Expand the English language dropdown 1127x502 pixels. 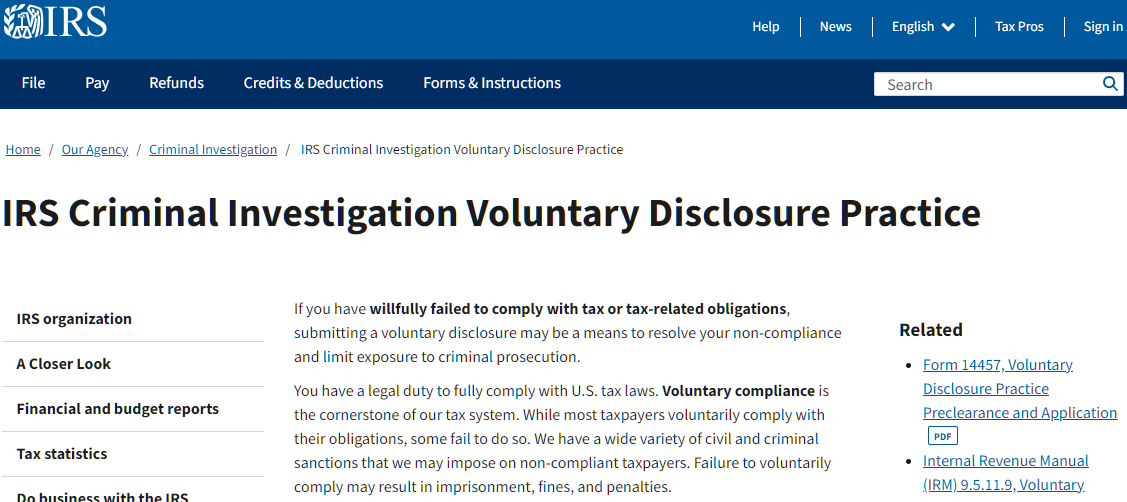(923, 27)
